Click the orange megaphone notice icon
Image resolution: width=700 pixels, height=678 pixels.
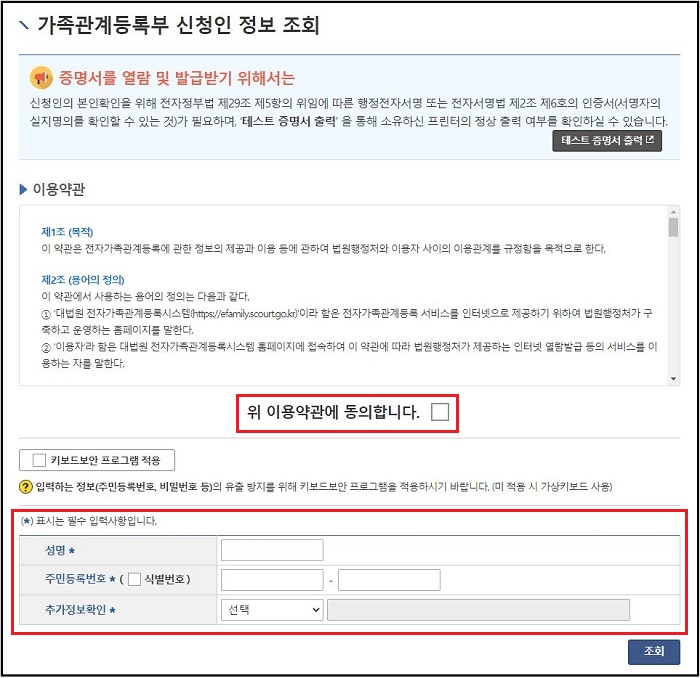coord(41,78)
